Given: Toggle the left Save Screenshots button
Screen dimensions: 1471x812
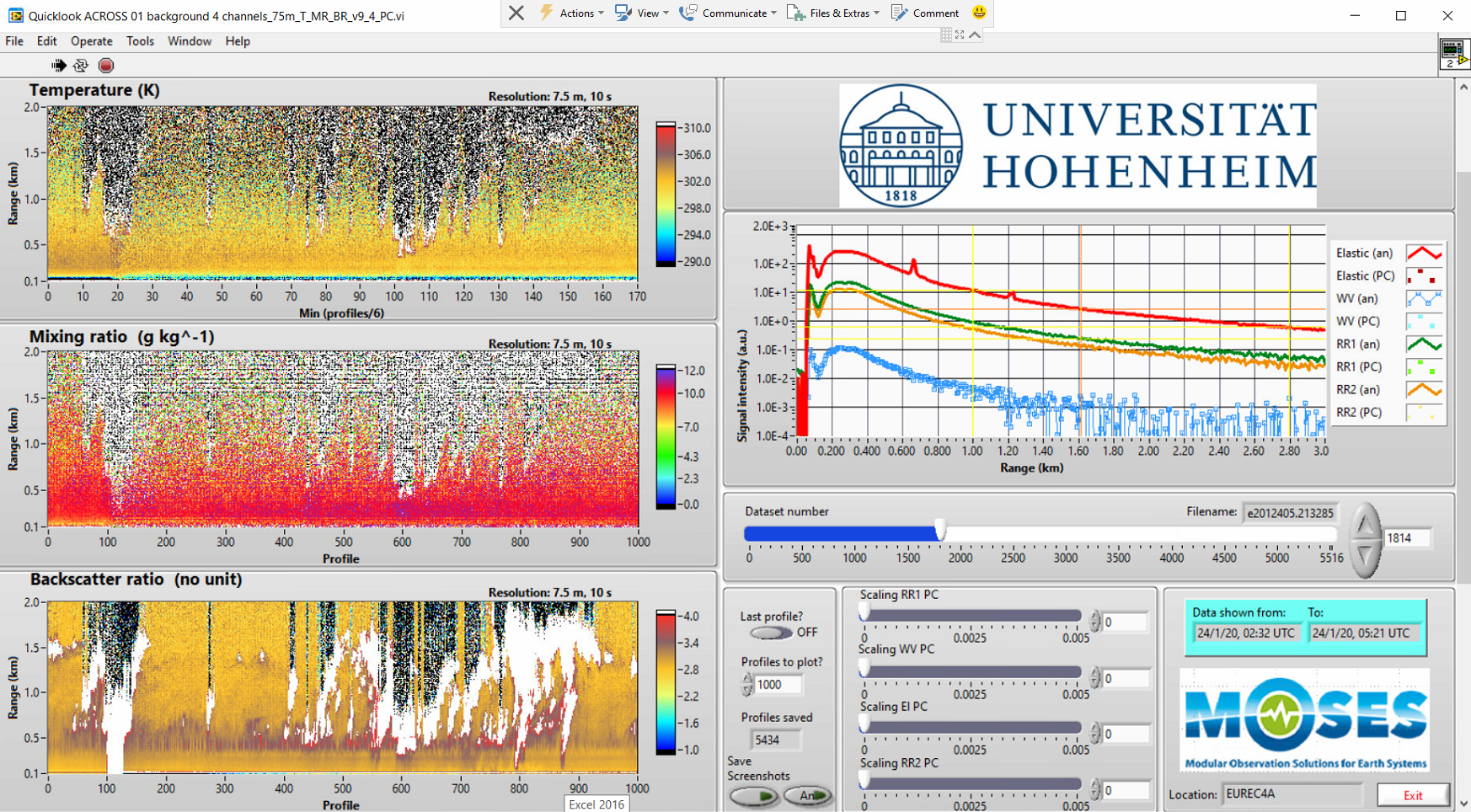Looking at the screenshot, I should click(x=753, y=795).
